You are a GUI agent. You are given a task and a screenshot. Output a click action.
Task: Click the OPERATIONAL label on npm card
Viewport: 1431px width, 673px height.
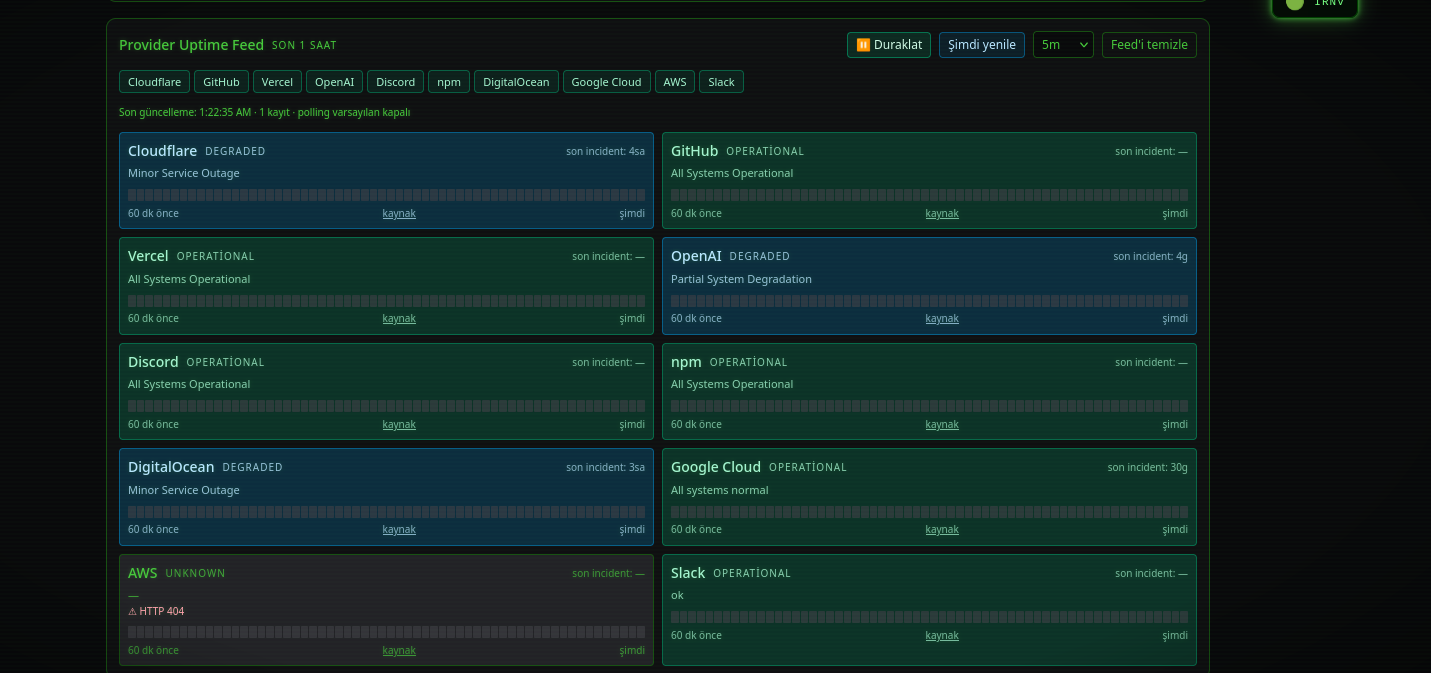pos(748,362)
